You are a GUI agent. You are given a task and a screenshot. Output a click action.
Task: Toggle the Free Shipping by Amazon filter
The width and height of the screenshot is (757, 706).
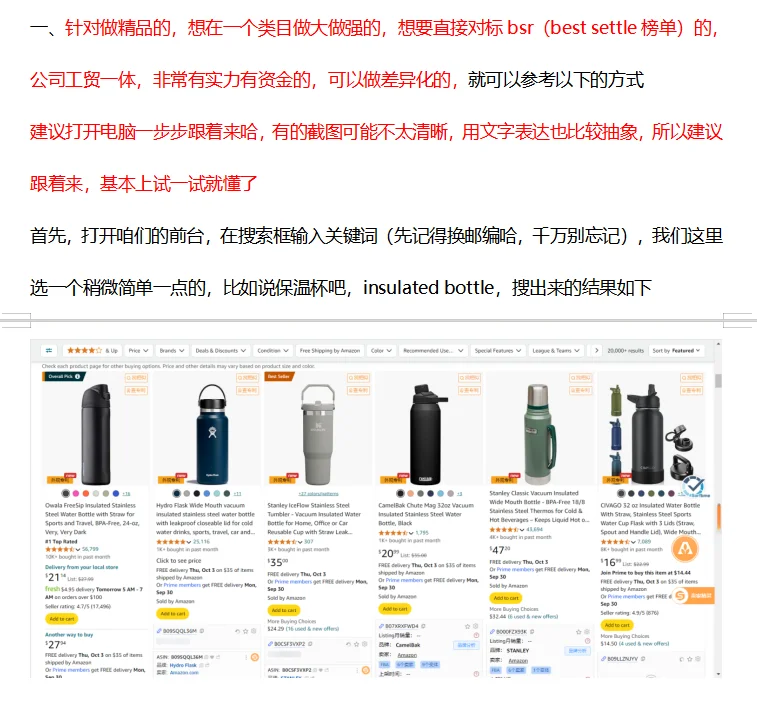[330, 351]
